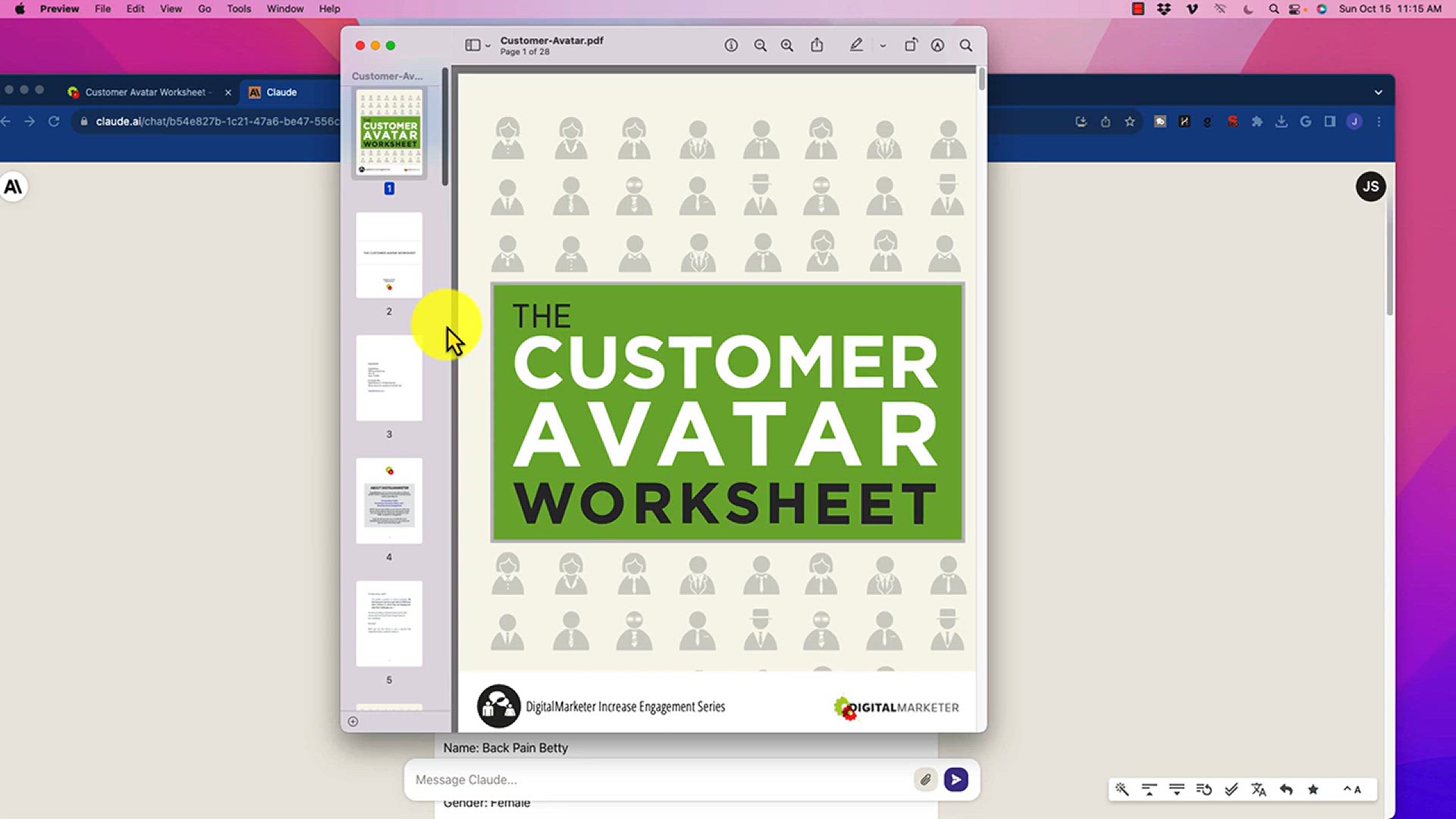Screen dimensions: 1456x819
Task: Open the Share menu icon
Action: coord(817,45)
